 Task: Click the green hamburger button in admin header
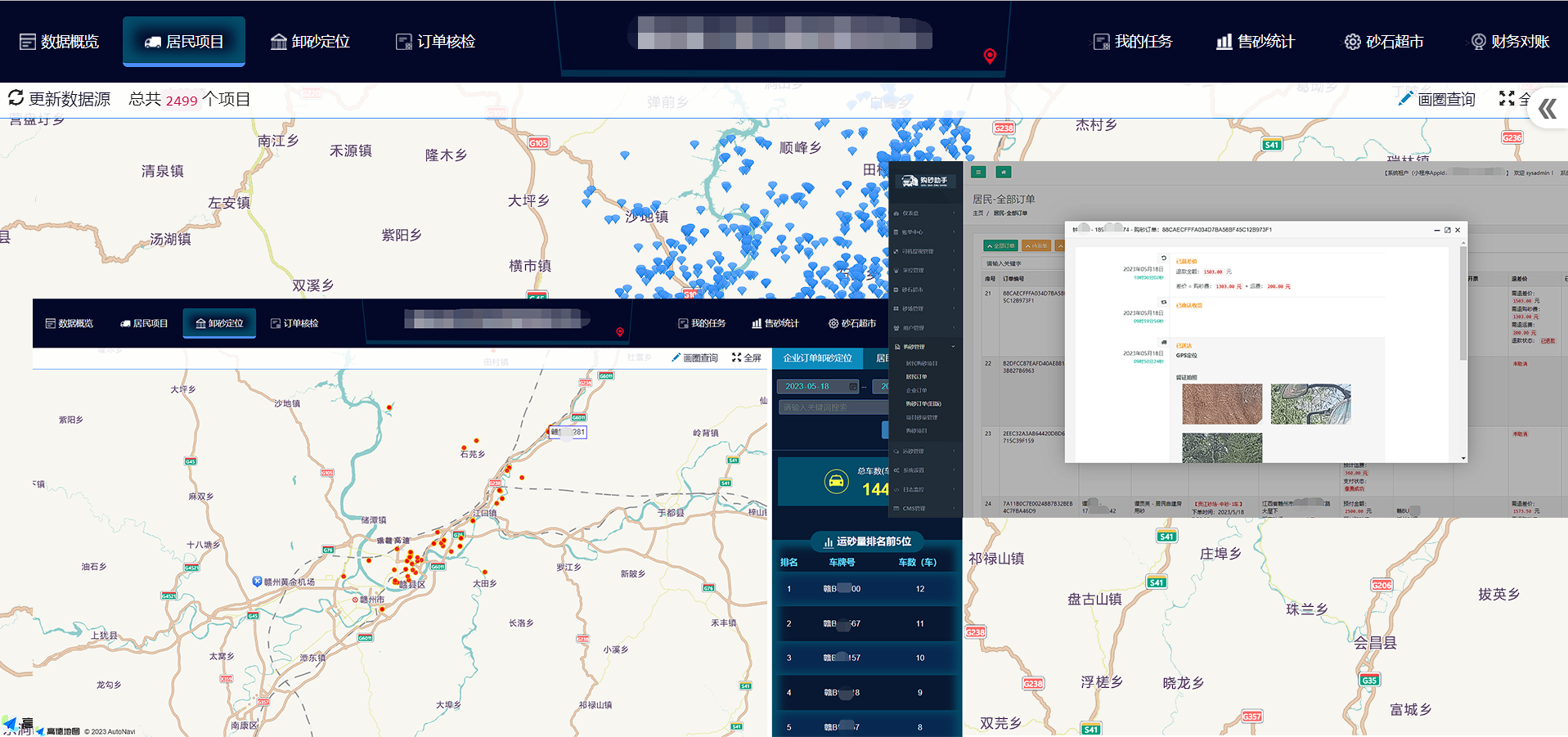click(978, 172)
